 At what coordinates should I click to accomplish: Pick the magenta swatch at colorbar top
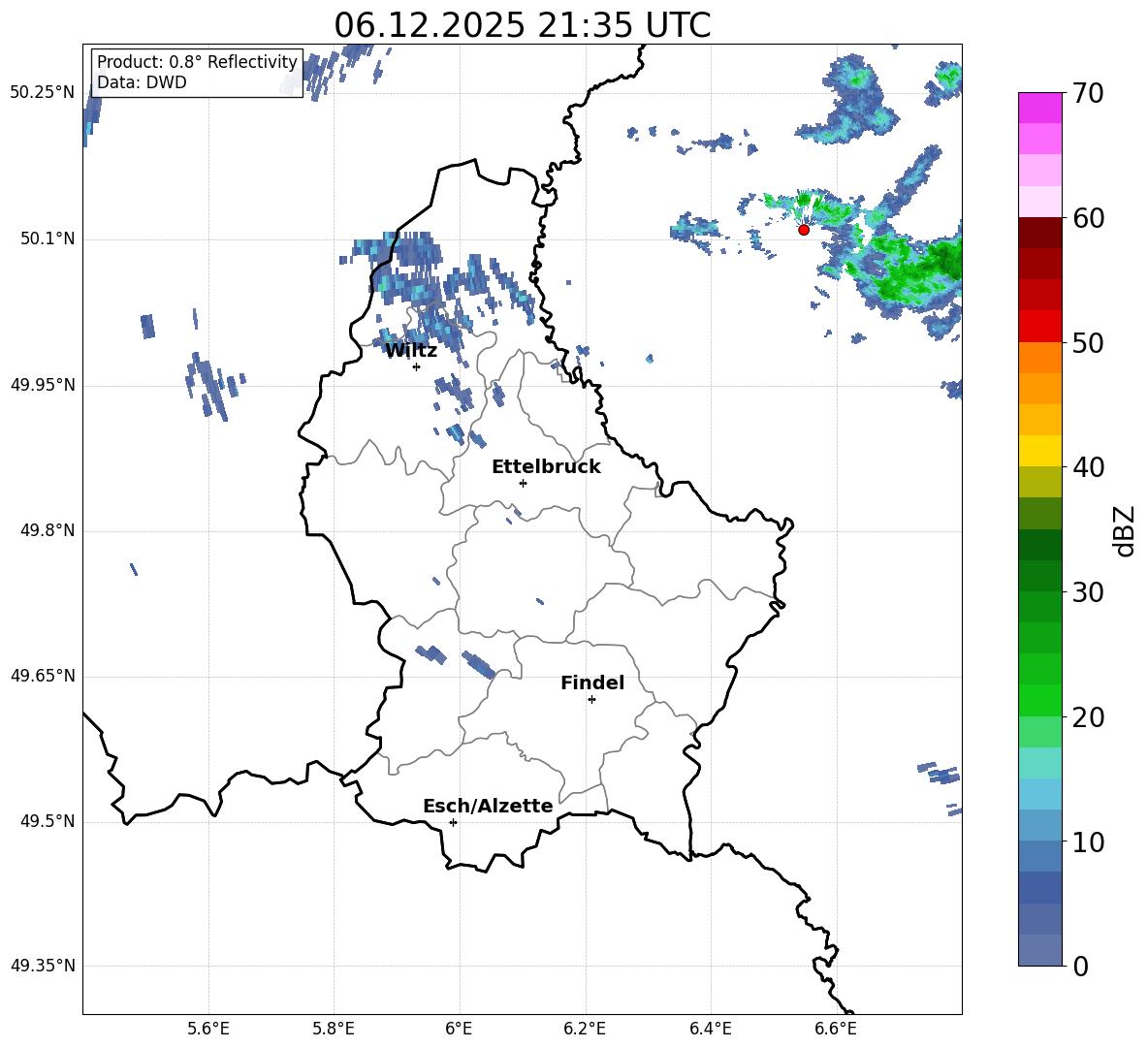point(1039,109)
